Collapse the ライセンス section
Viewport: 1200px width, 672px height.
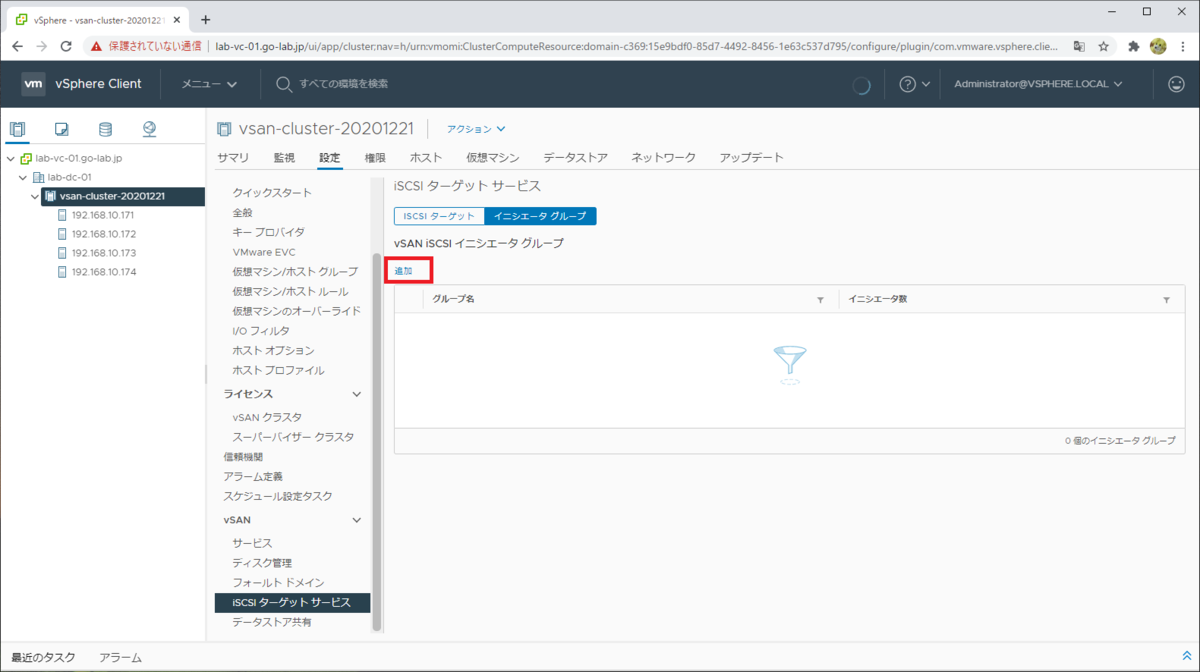pos(356,394)
